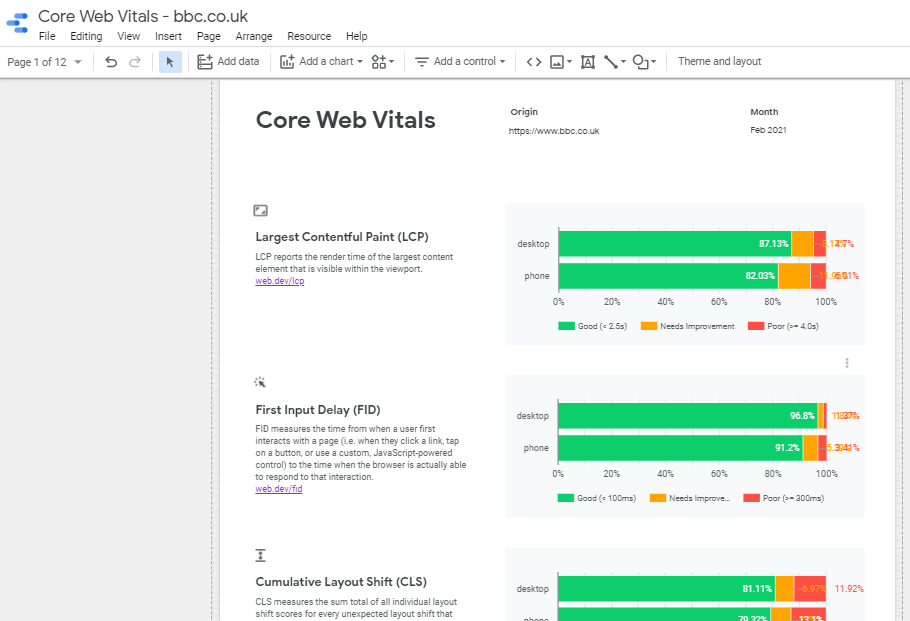Insert embed code using the </> tool
Screen dimensions: 910x621
click(533, 61)
